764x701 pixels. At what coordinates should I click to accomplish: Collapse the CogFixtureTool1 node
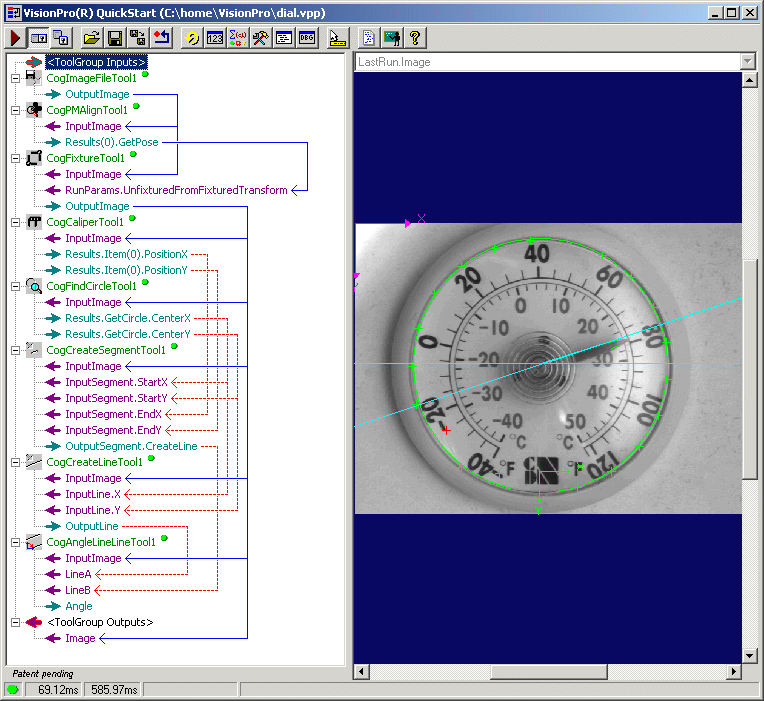click(x=16, y=158)
